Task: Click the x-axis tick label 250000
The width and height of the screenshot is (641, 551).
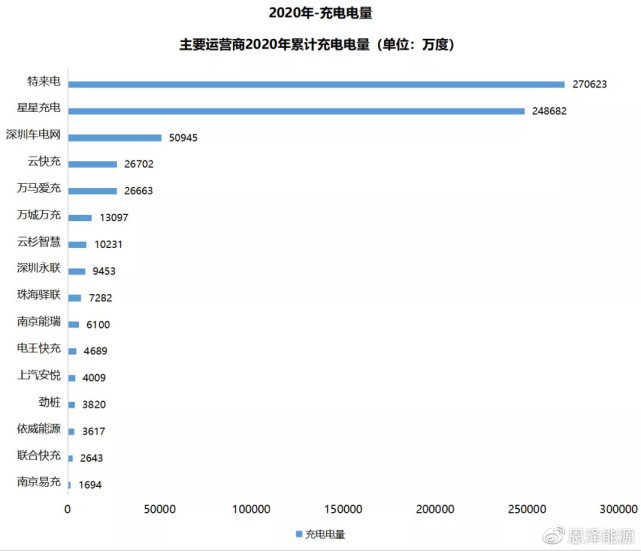Action: (527, 509)
